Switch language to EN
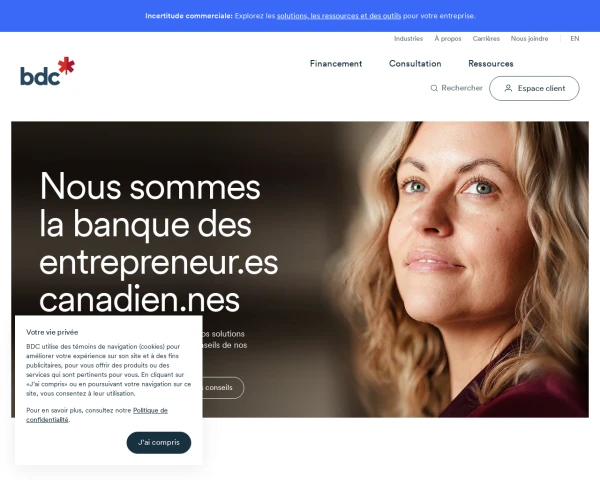 tap(575, 39)
